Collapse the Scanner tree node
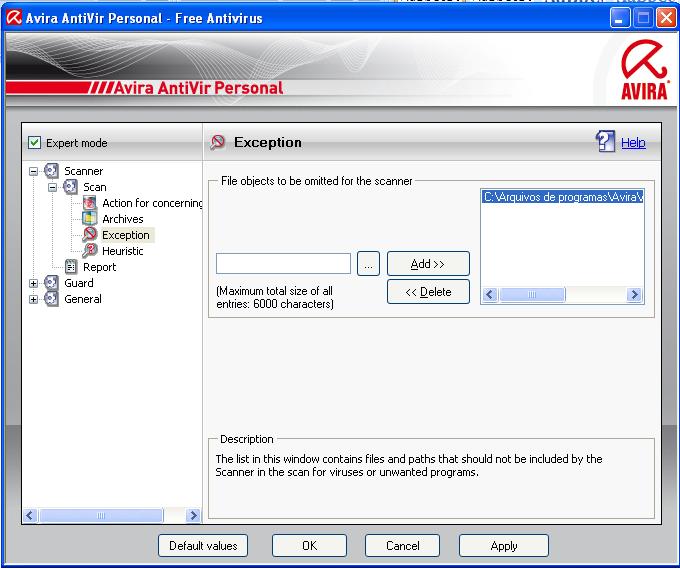The width and height of the screenshot is (680, 569). [x=33, y=171]
